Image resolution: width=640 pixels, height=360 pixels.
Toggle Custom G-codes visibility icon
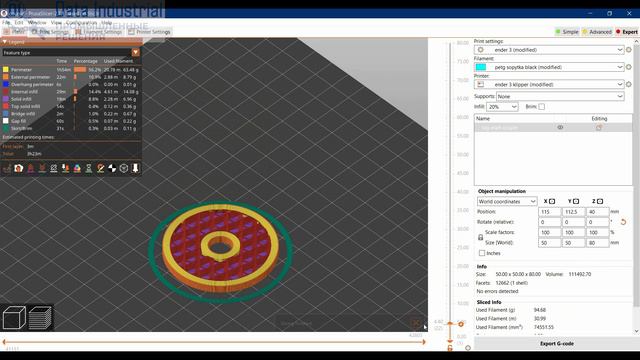100,168
